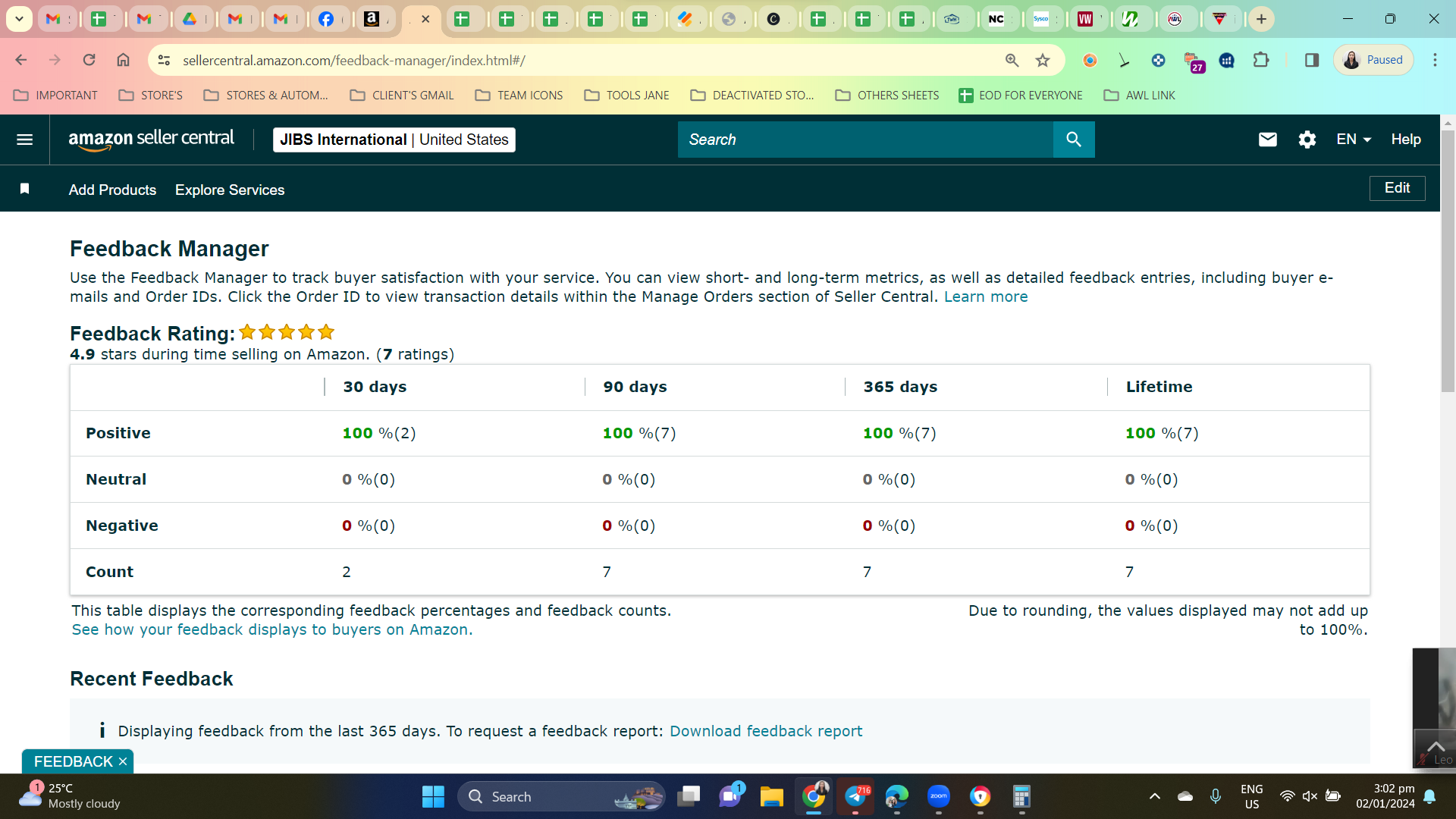This screenshot has height=819, width=1456.
Task: Click the 30 days Positive value 100 %(2)
Action: coord(379,433)
